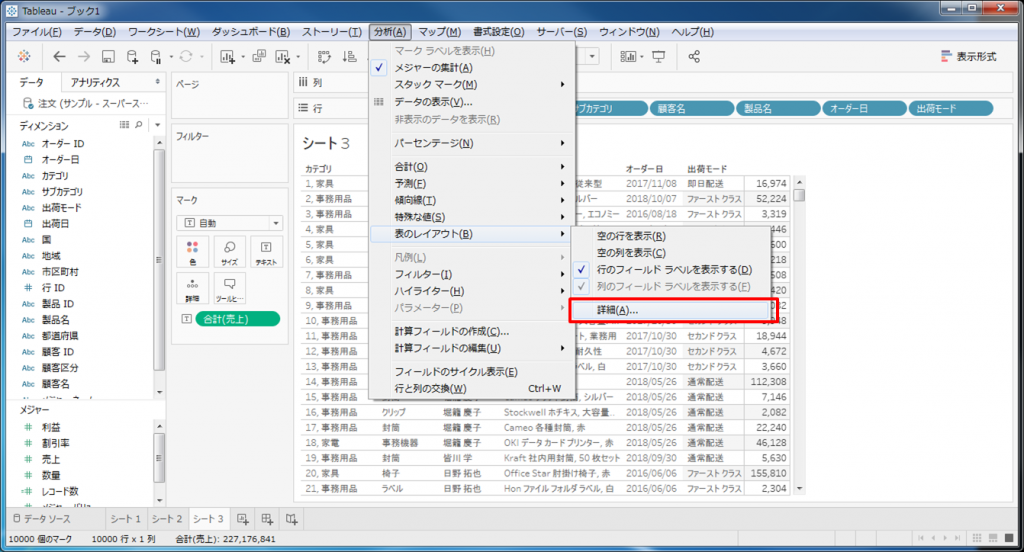This screenshot has height=552, width=1024.
Task: Uncheck 行のフィールド ラベルを表示する option
Action: pos(673,270)
